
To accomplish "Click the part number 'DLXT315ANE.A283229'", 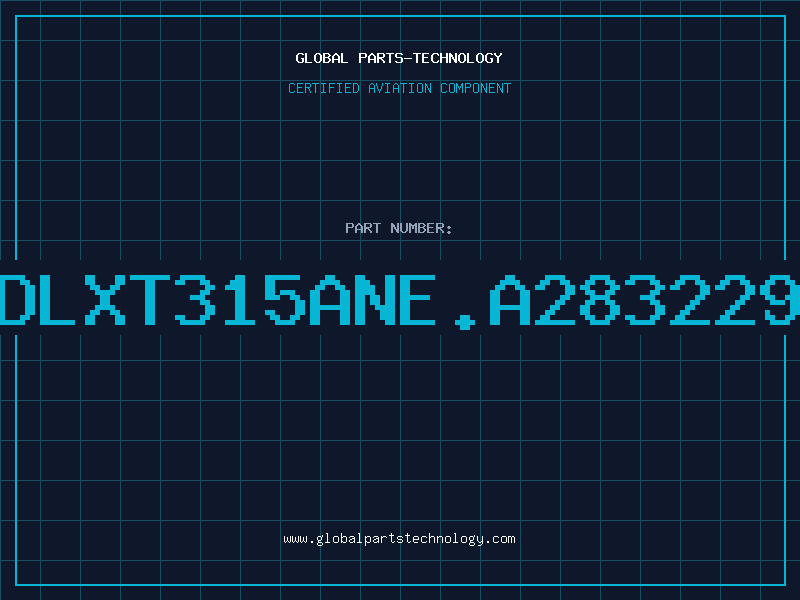I will tap(400, 302).
